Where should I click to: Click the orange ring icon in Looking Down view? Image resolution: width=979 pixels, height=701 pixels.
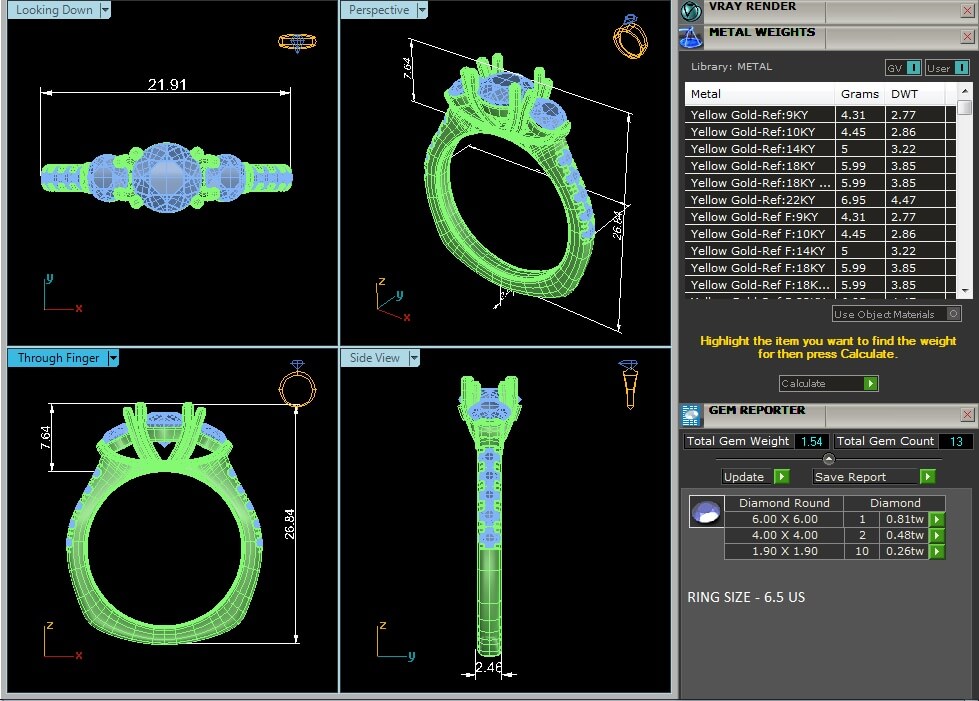[x=296, y=42]
